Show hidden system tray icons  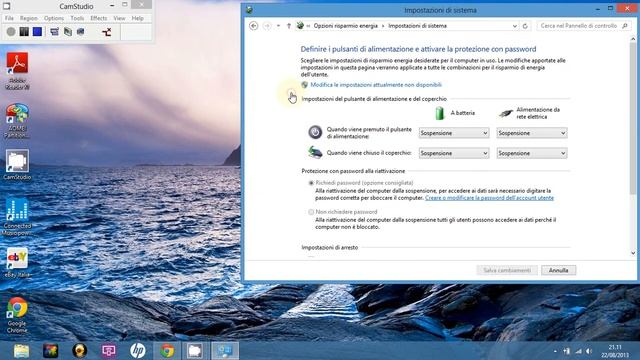pos(555,351)
